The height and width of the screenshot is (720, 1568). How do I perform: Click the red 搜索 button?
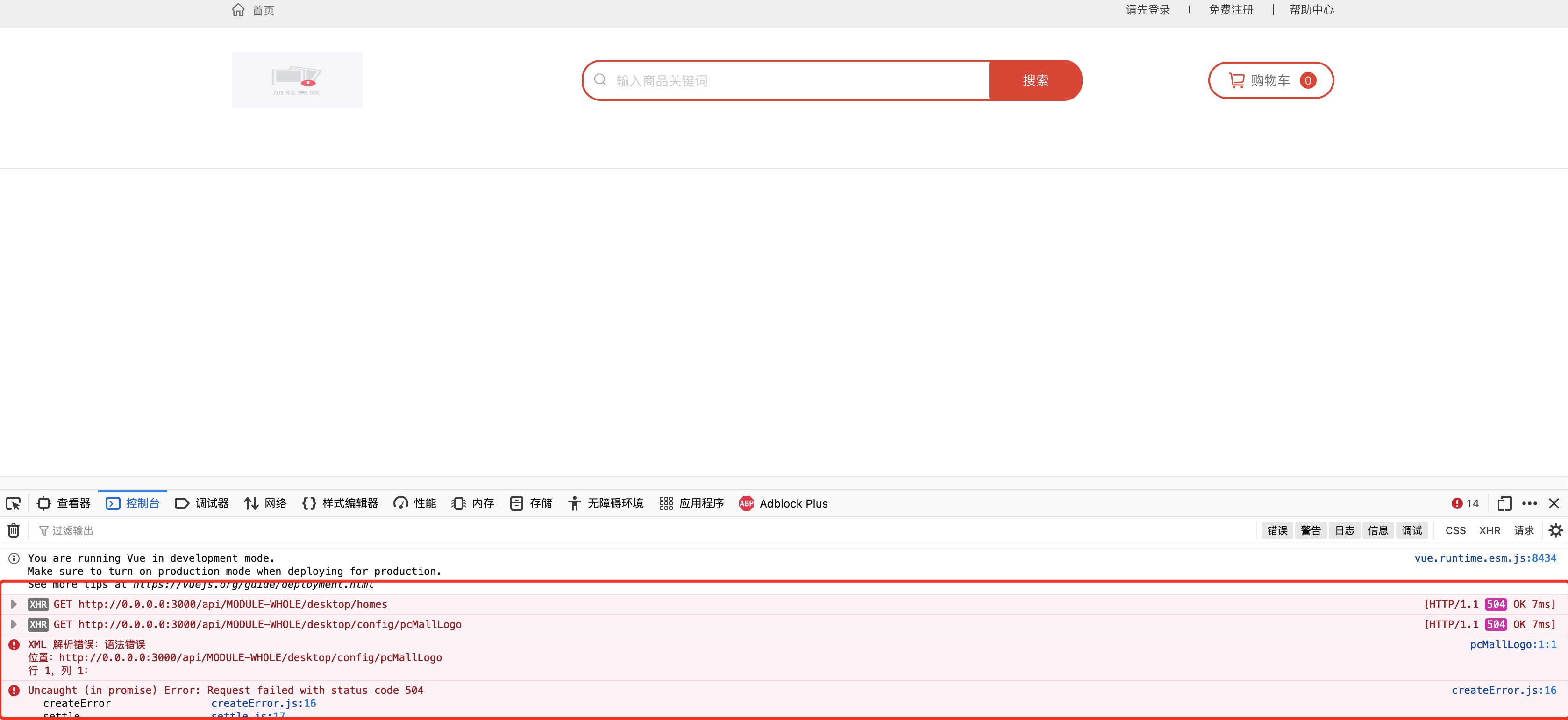1035,80
